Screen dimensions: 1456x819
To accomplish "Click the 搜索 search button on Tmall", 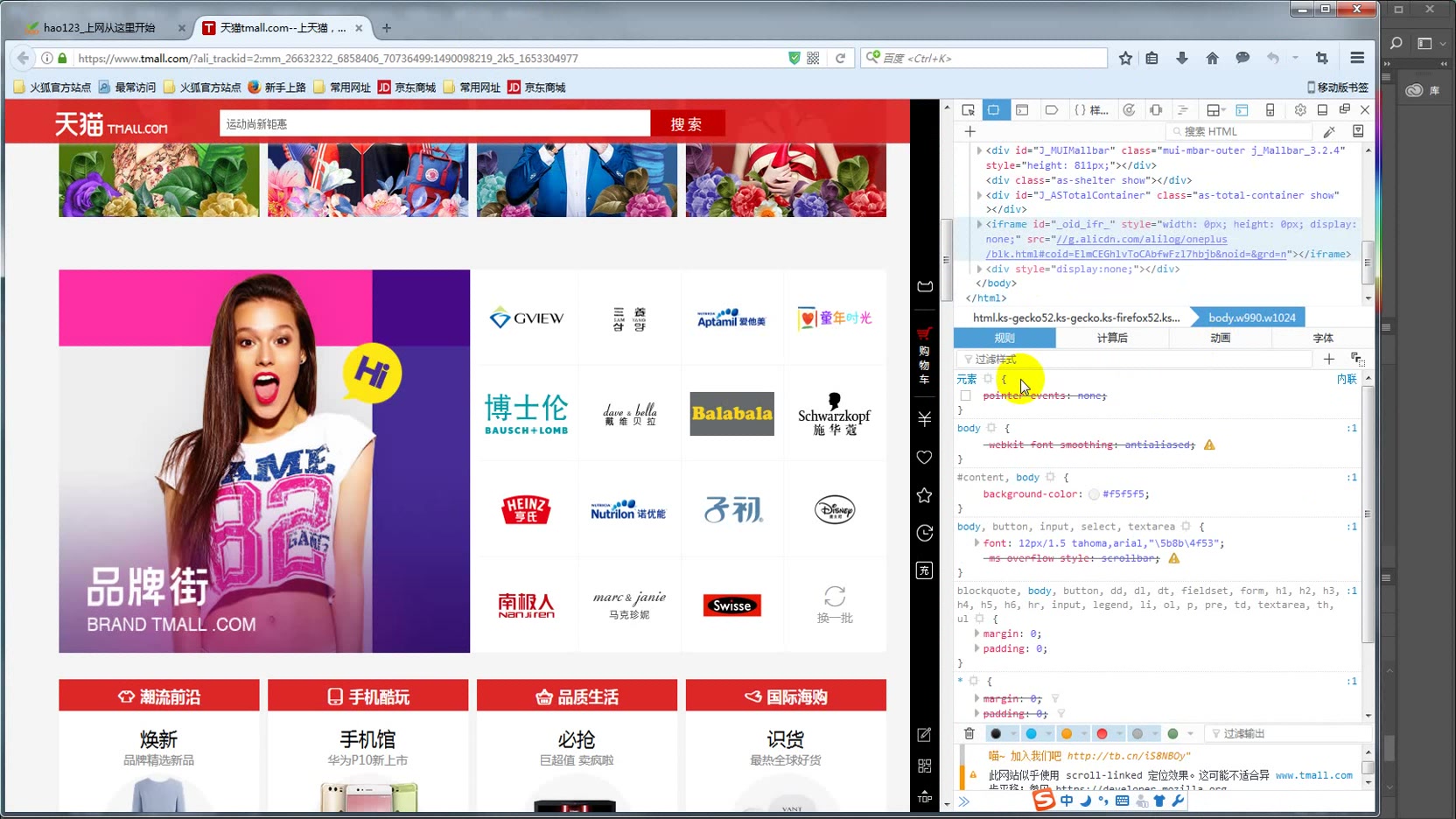I will click(687, 124).
